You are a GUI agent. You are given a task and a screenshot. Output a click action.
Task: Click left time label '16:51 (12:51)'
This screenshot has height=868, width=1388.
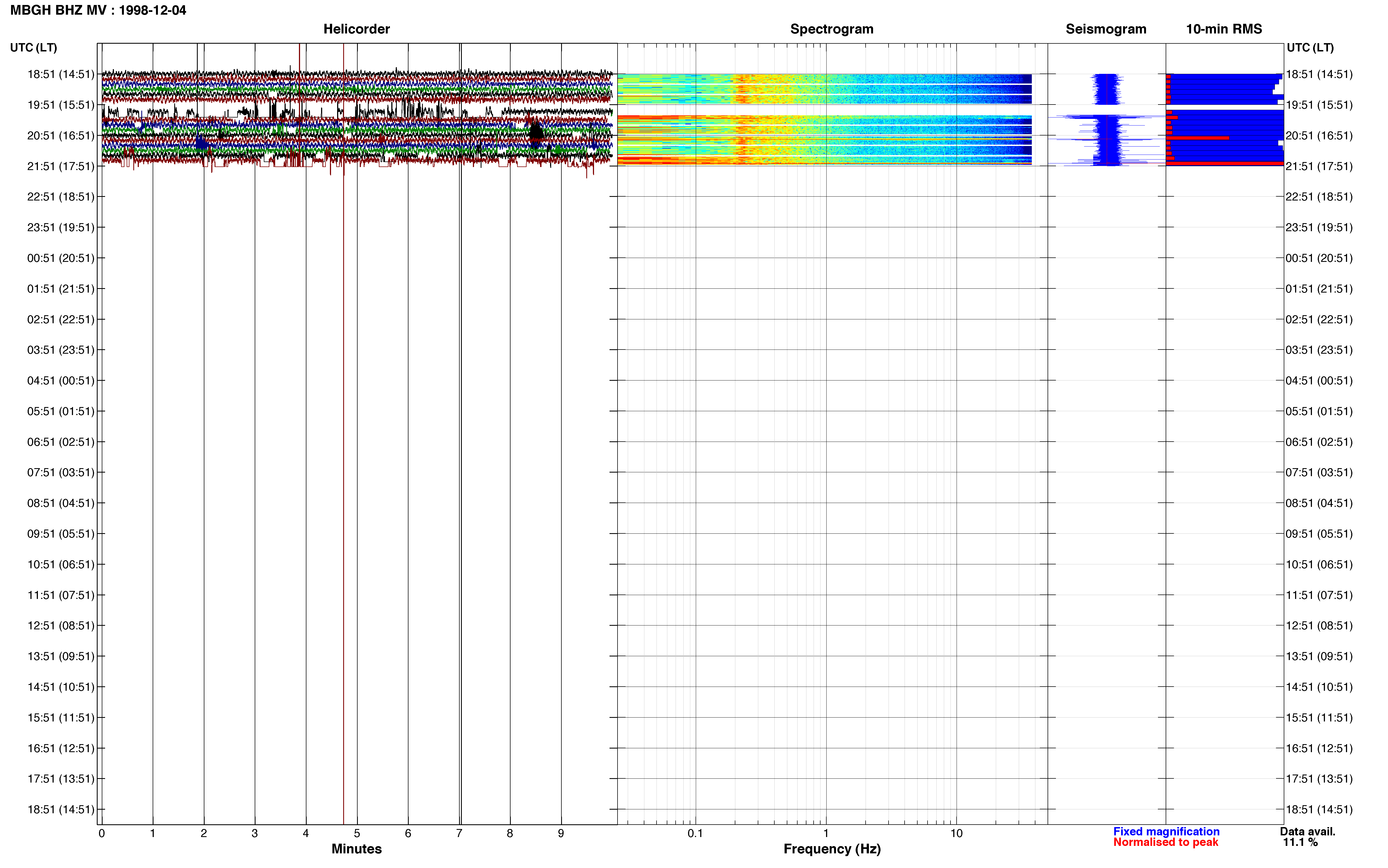61,748
